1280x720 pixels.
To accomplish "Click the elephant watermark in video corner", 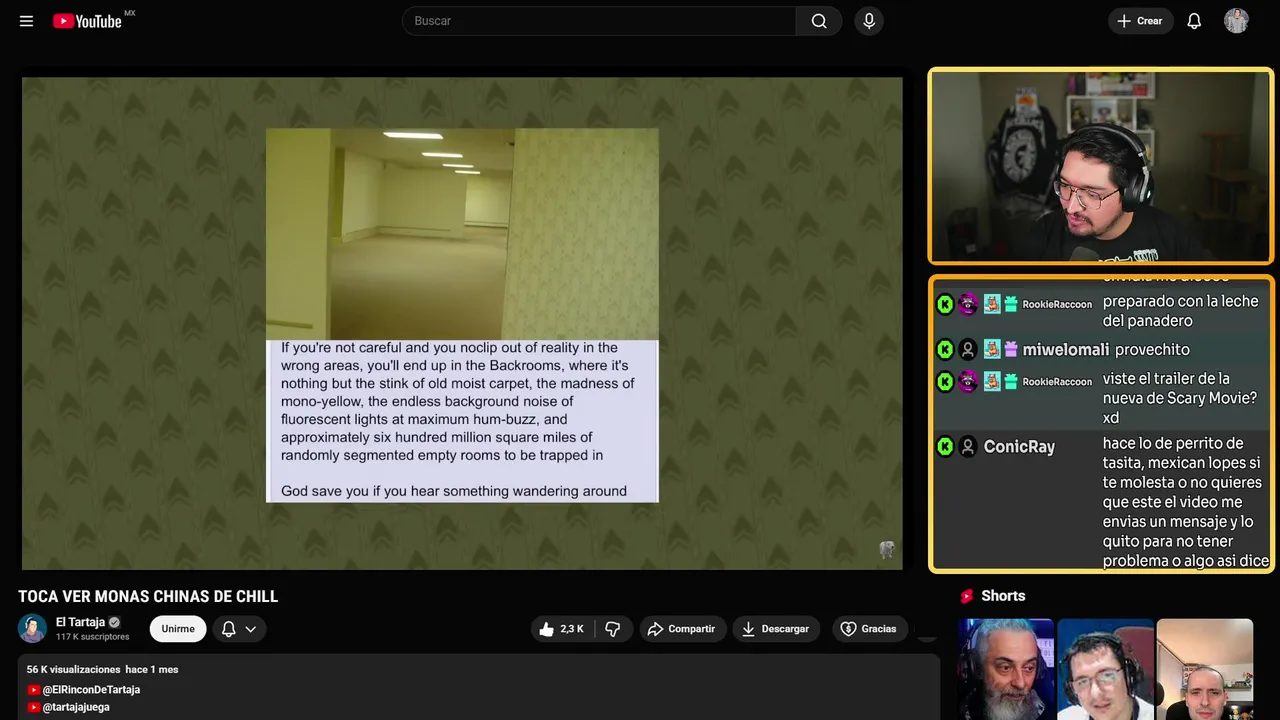I will (x=886, y=549).
